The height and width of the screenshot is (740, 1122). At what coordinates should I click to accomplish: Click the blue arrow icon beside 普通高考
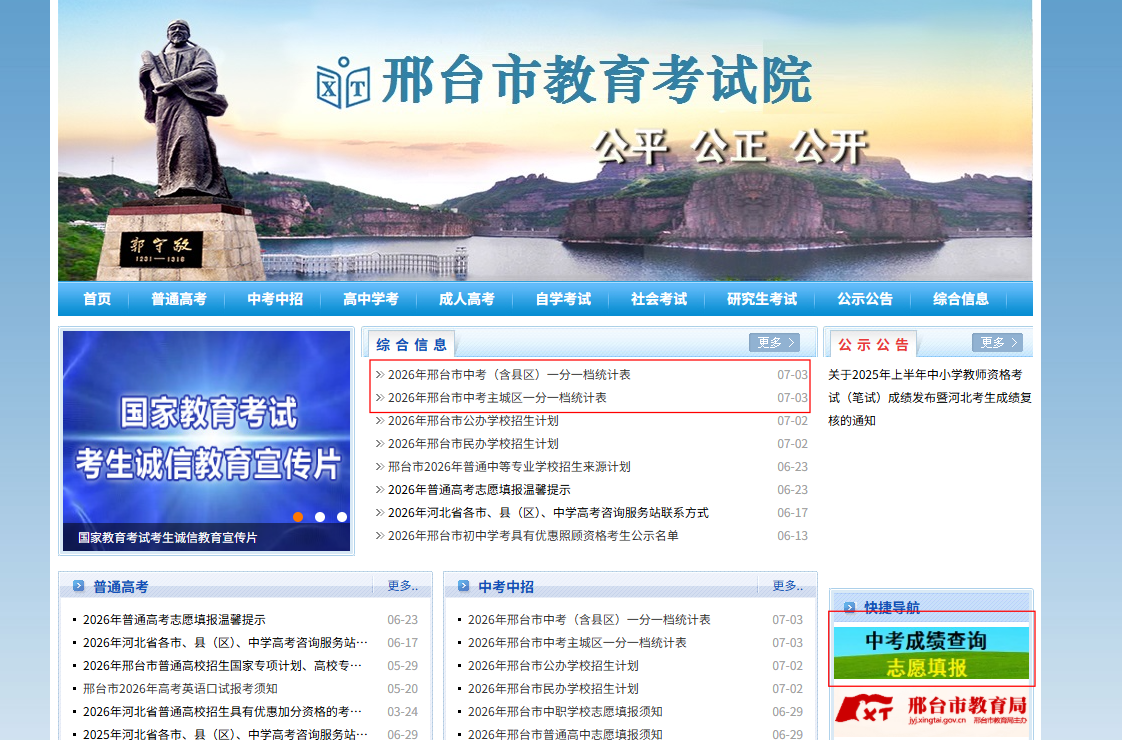pos(79,586)
